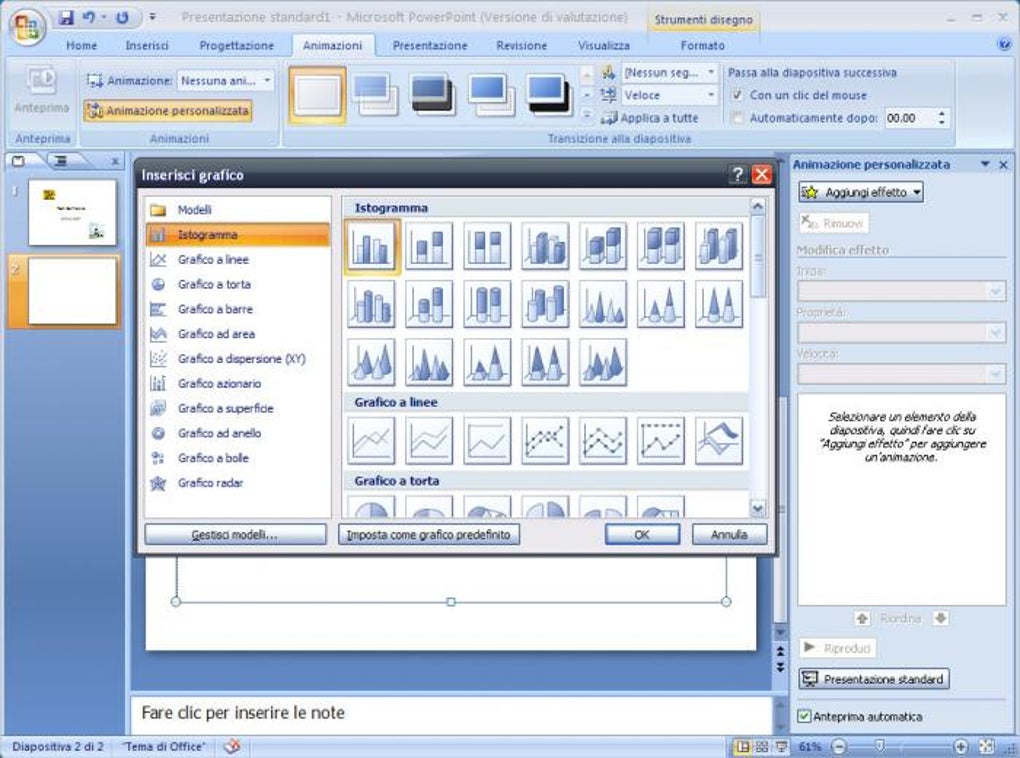Select the first line chart thumbnail
The image size is (1020, 758).
tap(371, 440)
